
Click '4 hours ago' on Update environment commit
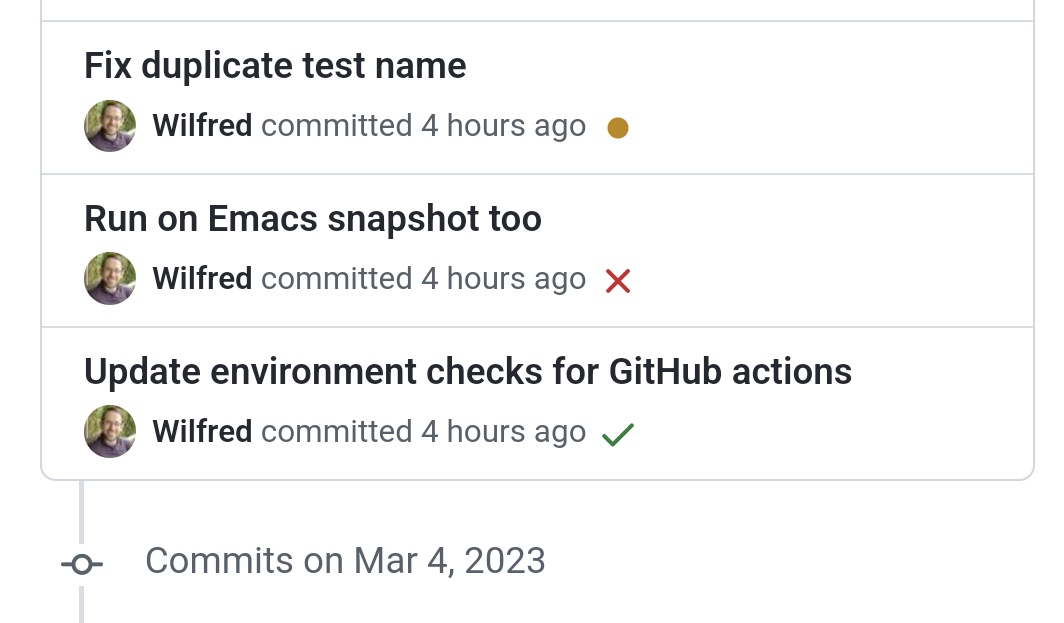[503, 432]
